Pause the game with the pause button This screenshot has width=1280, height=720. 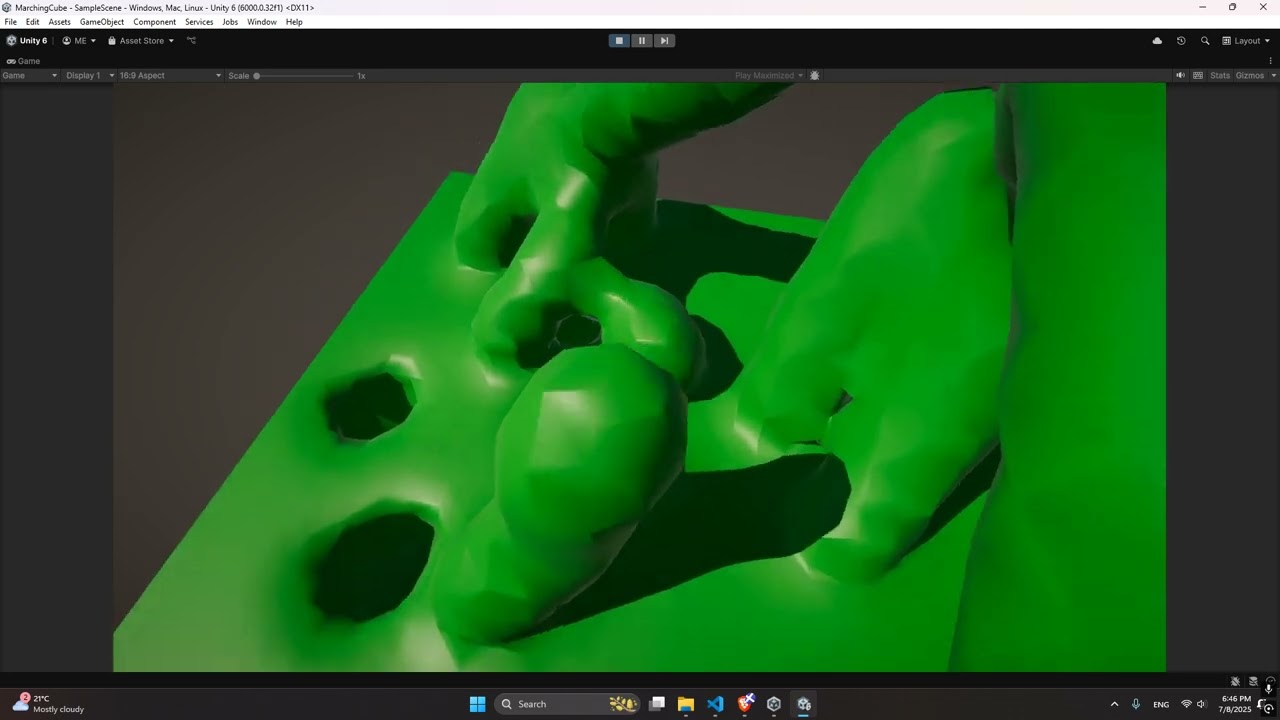pos(642,41)
